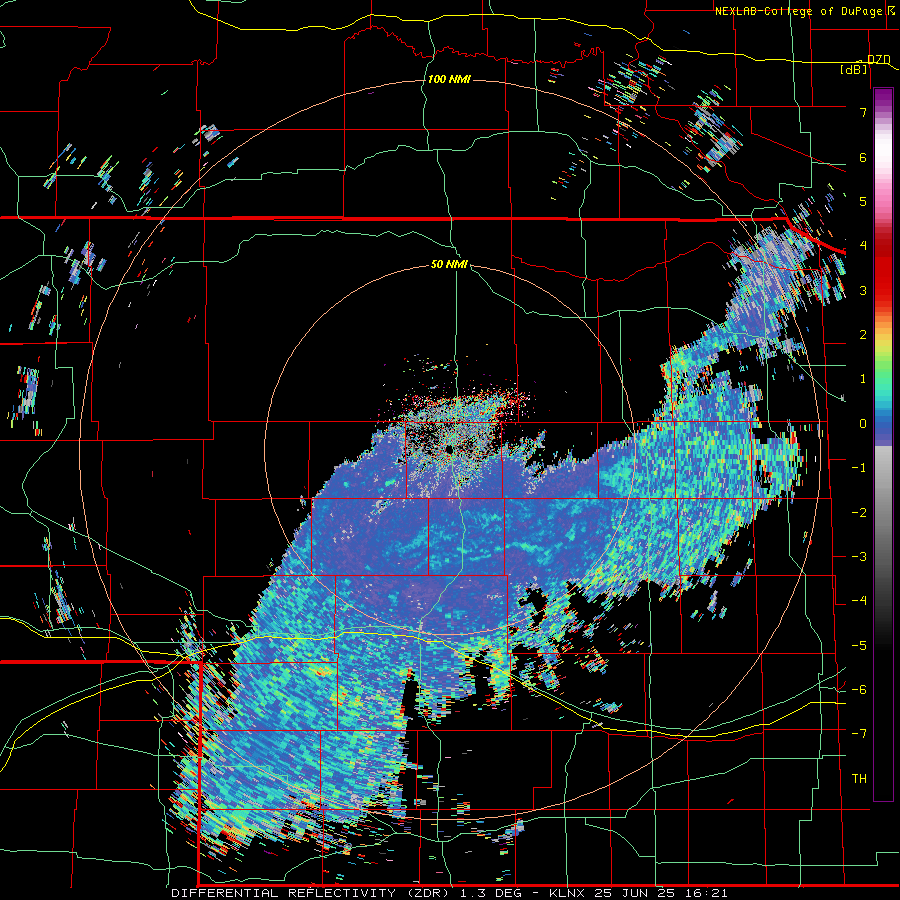Select the positive 6 value on scale

click(863, 157)
